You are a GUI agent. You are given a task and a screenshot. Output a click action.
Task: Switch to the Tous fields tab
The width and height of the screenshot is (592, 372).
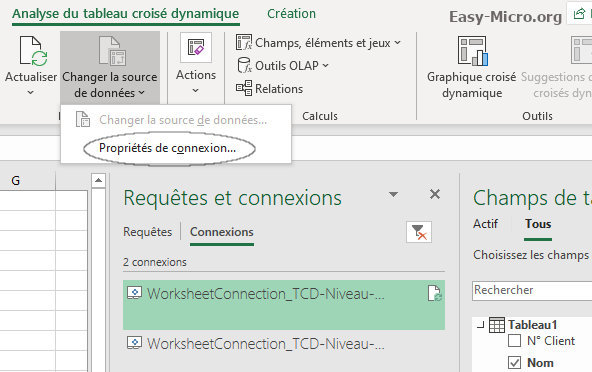(x=538, y=224)
